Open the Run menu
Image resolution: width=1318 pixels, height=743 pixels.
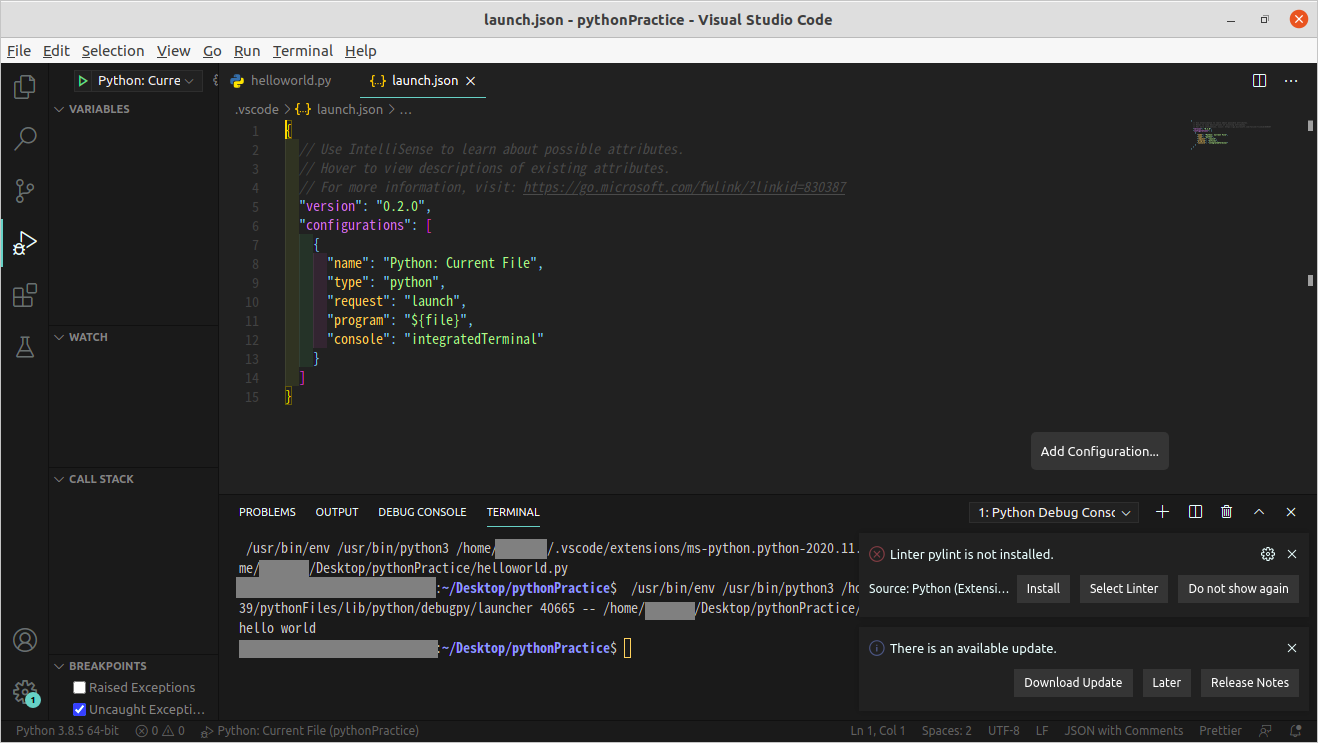(x=247, y=51)
